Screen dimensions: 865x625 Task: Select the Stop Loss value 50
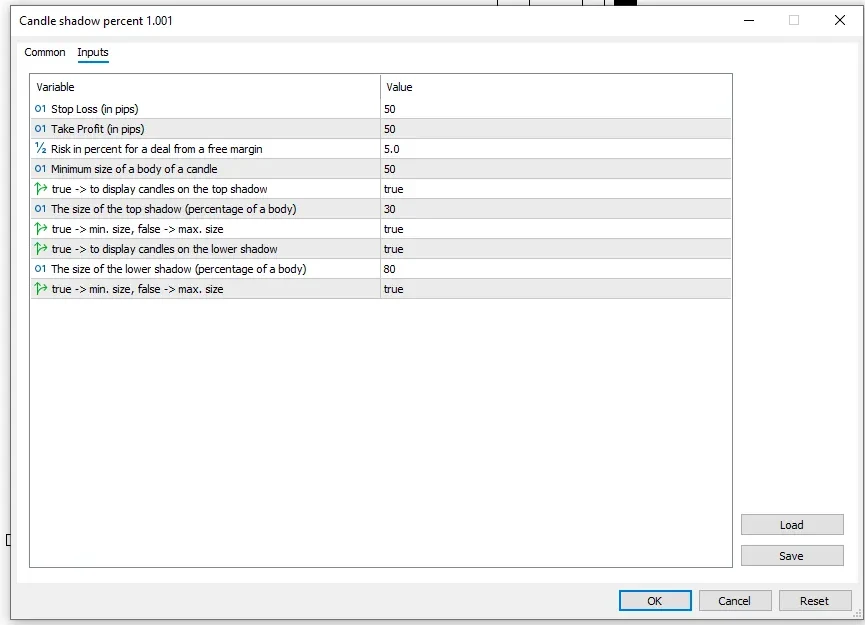pos(389,109)
